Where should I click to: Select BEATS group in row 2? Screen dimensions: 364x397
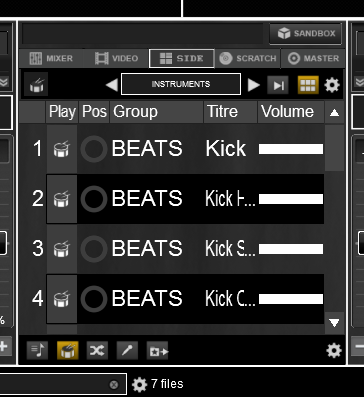[x=147, y=199]
